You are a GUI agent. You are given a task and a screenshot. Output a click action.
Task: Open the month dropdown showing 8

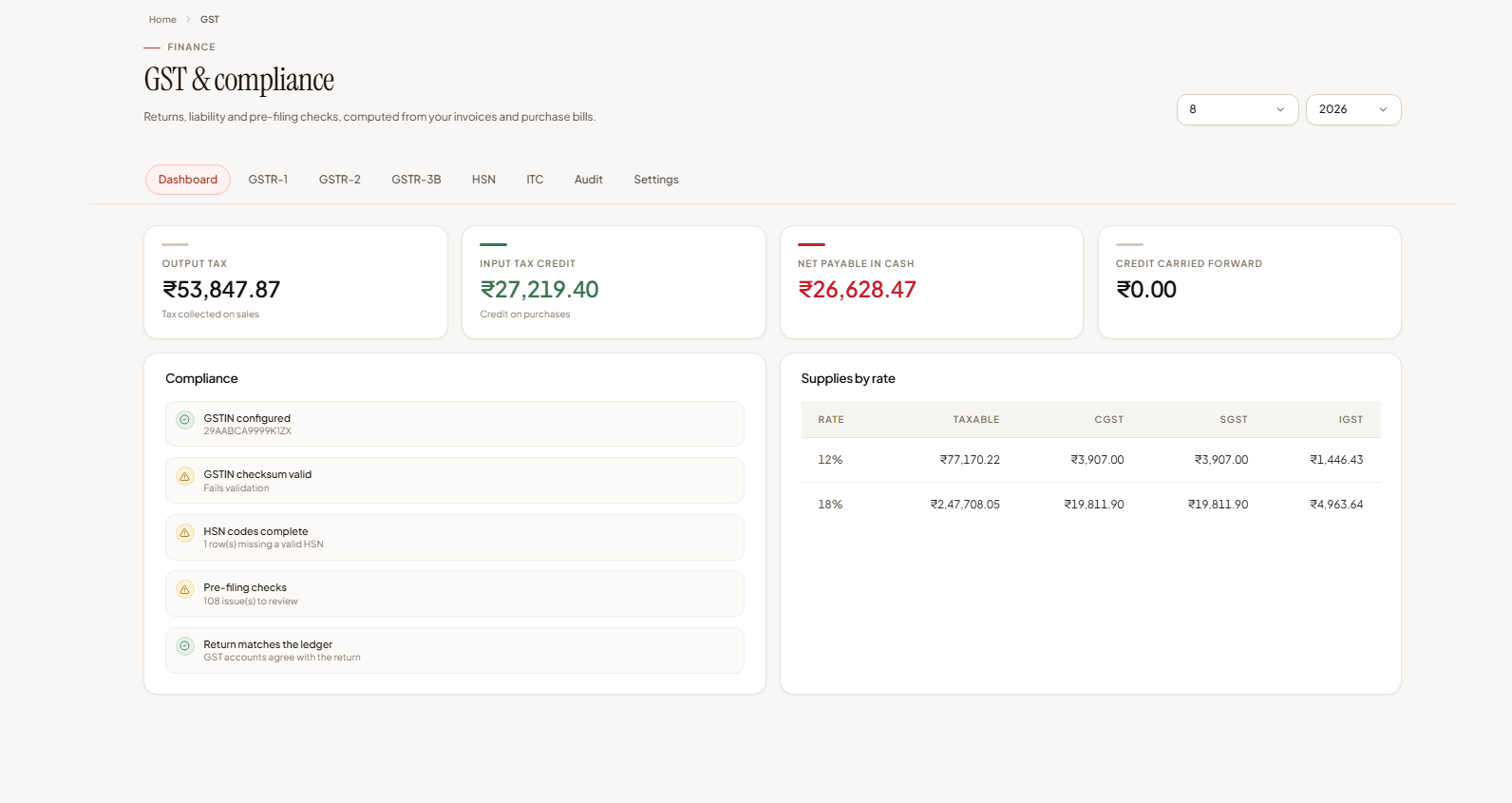[x=1238, y=109]
